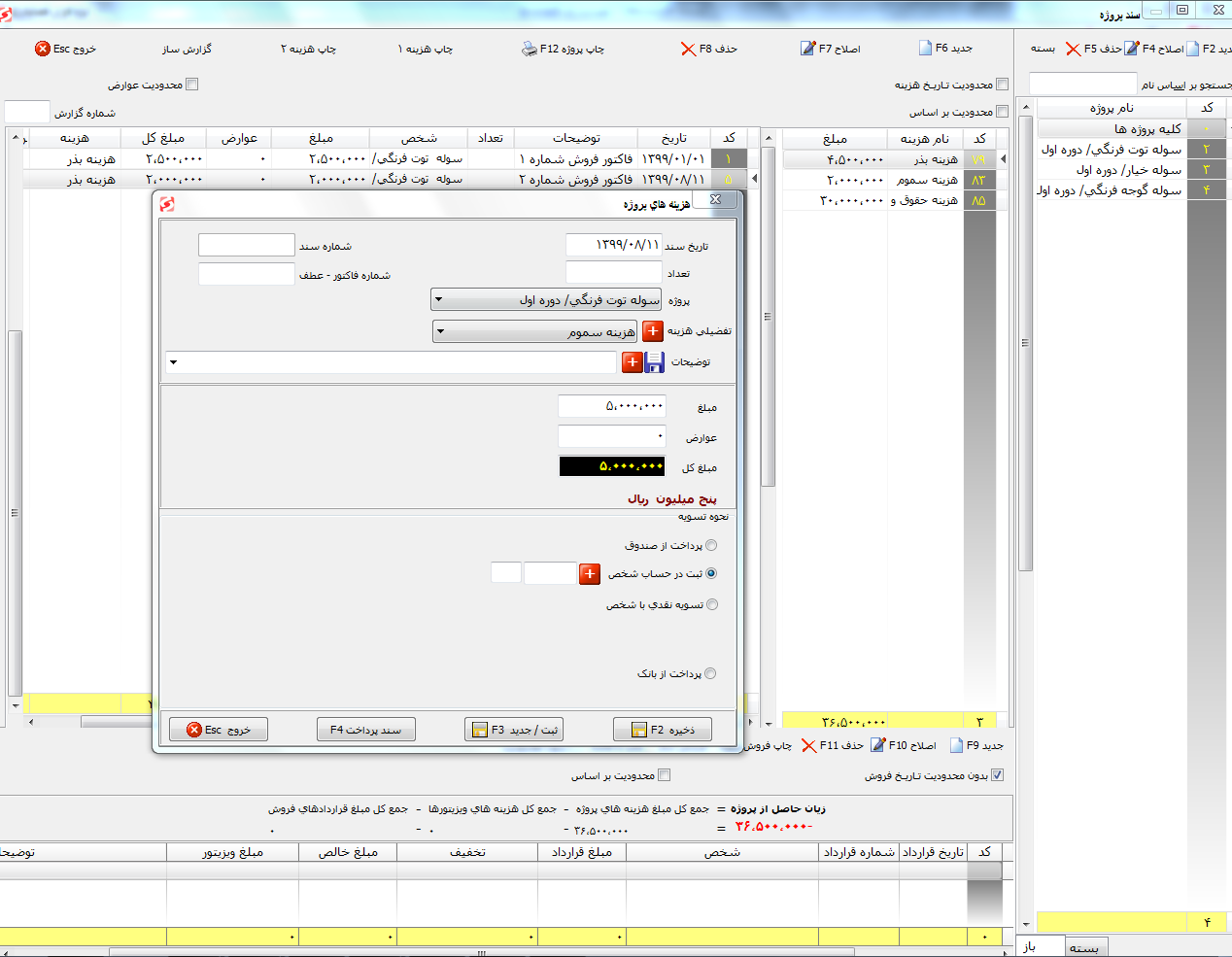Select the پرداخت از صندوق radio option
Viewport: 1232px width, 957px height.
pos(711,546)
